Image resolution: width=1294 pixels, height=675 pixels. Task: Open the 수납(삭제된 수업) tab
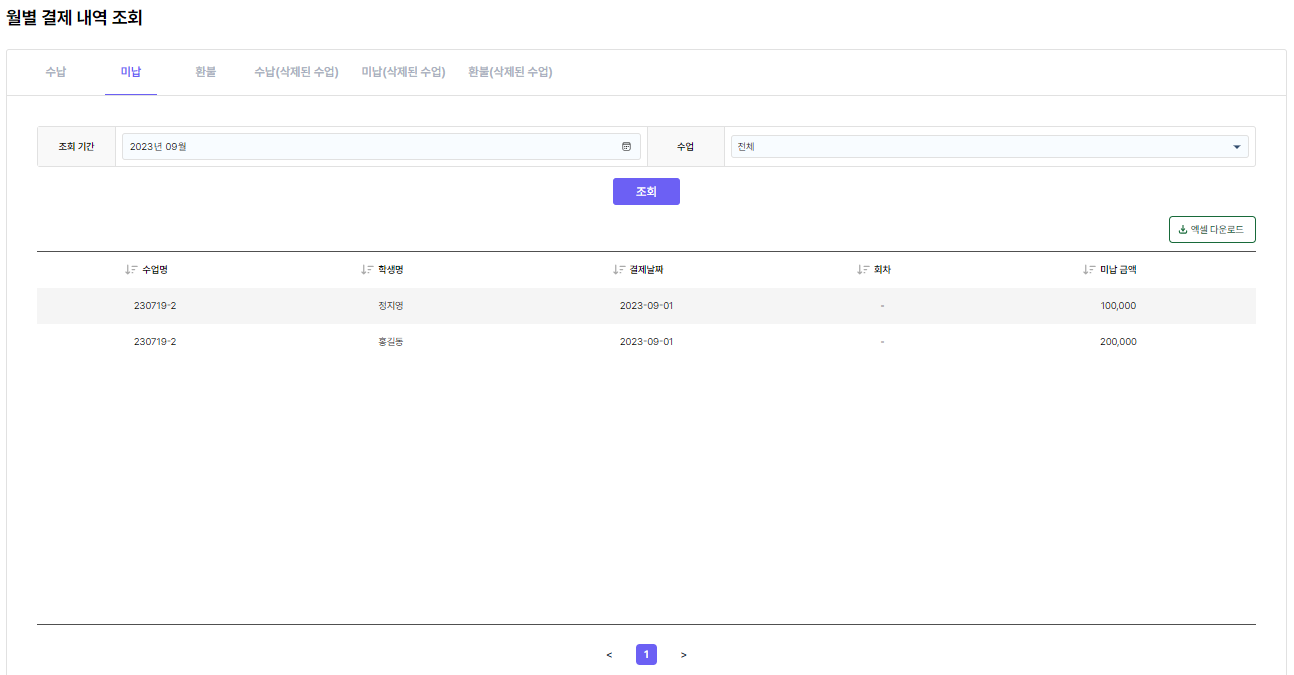[296, 72]
